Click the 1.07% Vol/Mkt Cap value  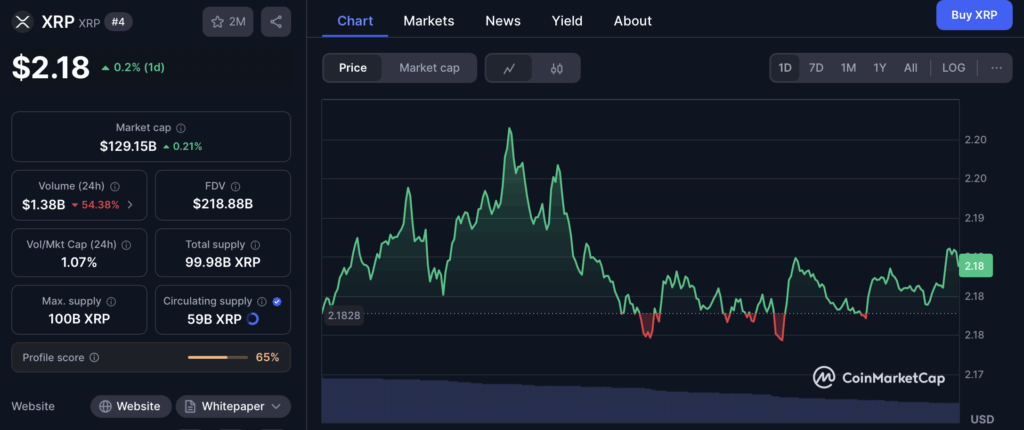tap(79, 263)
